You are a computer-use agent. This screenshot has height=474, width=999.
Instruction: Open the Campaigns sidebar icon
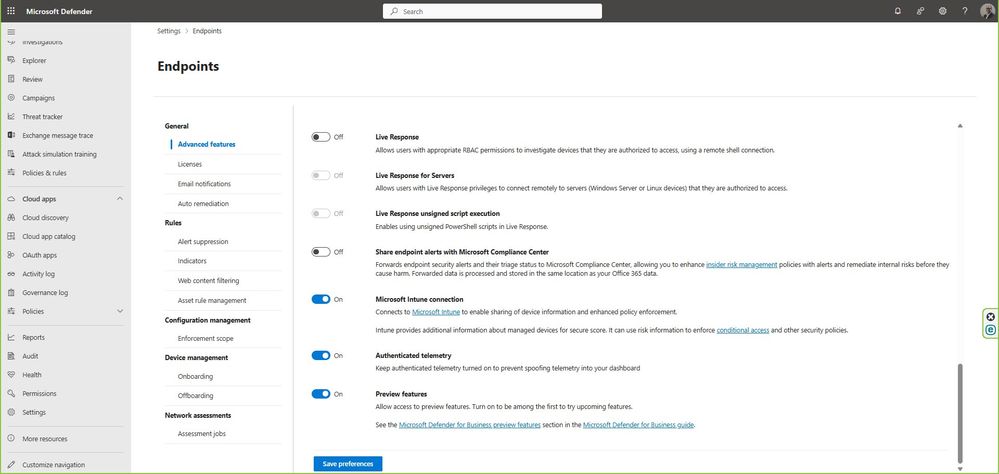click(x=11, y=98)
